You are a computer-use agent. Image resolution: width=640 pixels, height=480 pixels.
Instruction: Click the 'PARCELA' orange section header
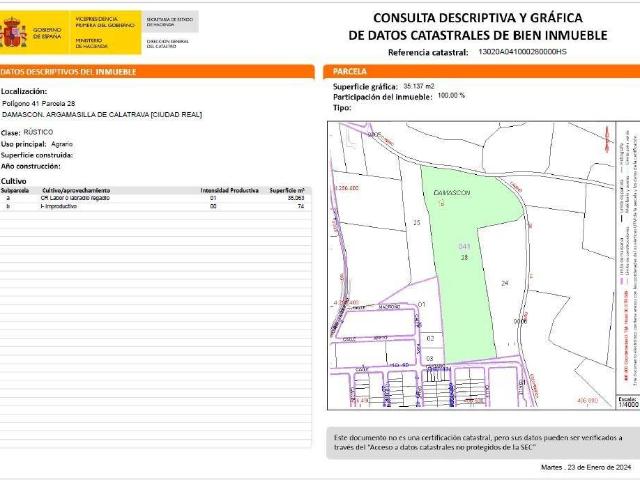[482, 71]
